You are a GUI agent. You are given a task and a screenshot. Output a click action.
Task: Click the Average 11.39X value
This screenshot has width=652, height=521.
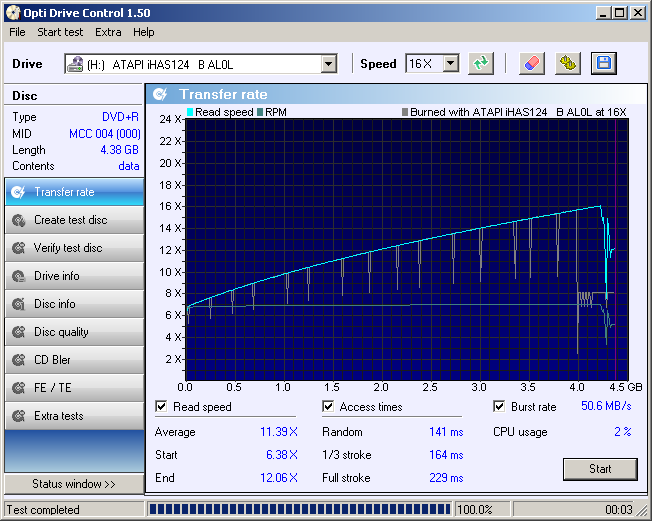(x=279, y=432)
